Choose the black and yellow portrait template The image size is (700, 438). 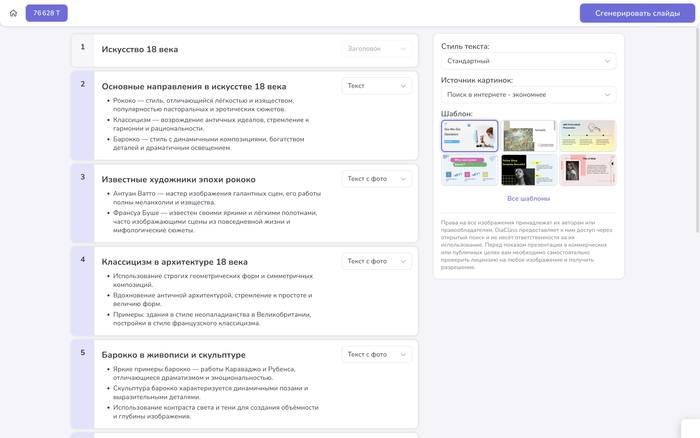(529, 170)
